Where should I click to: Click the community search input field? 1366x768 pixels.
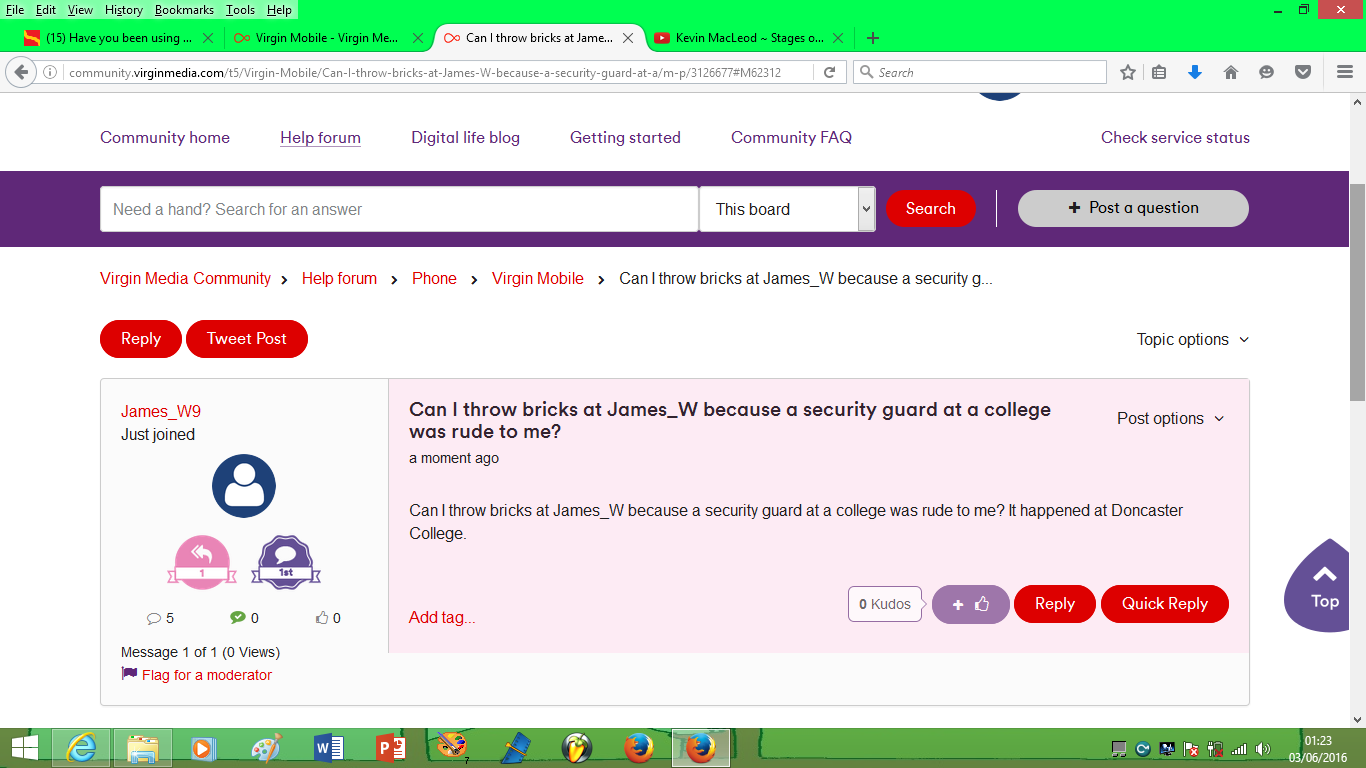tap(398, 209)
